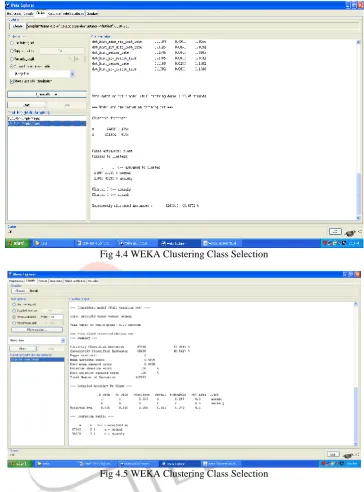Viewport: 364px width, 492px height.
Task: Click the Weka Explorer title icon in Fig 4.4 window
Action: coord(8,5)
